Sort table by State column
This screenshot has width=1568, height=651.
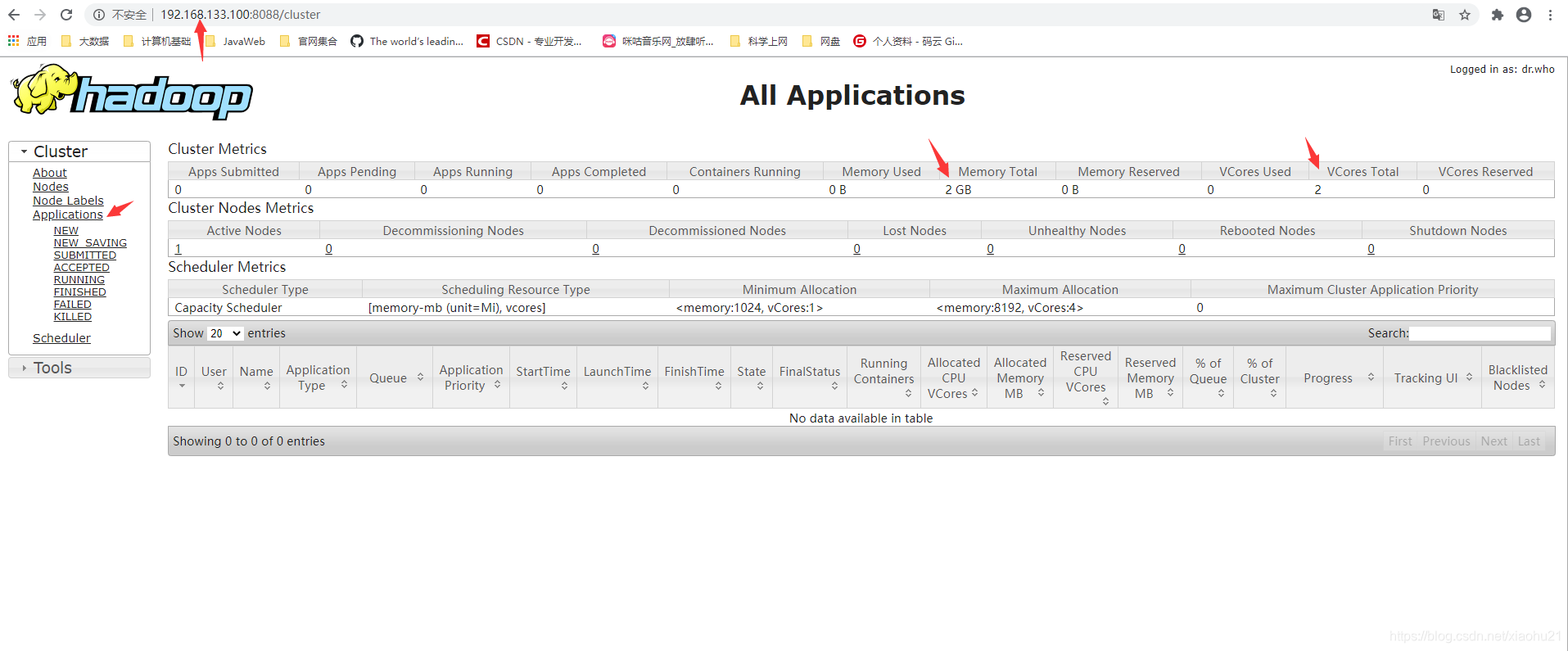point(752,377)
